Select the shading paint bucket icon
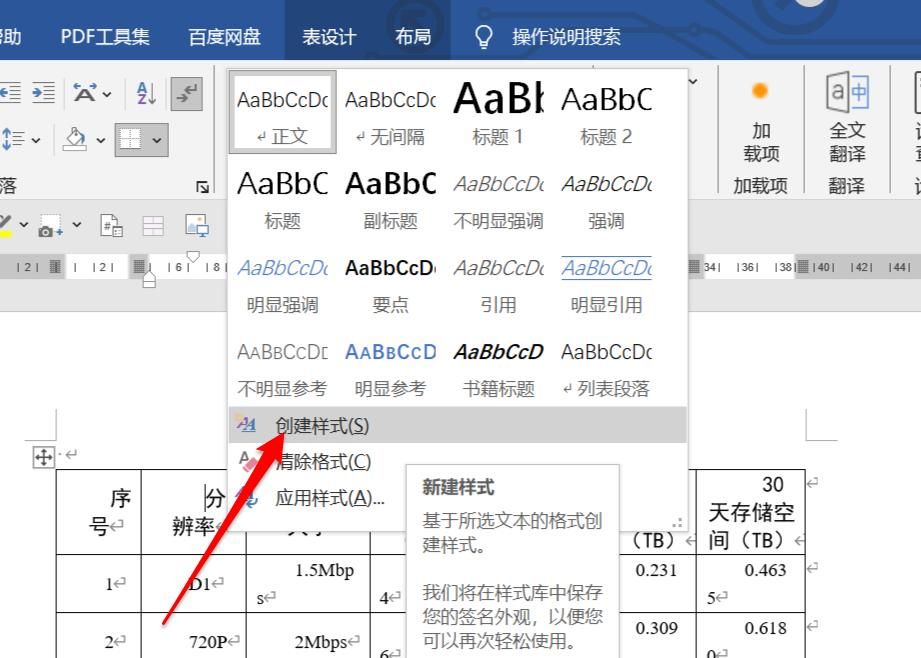Viewport: 921px width, 658px height. click(x=74, y=138)
